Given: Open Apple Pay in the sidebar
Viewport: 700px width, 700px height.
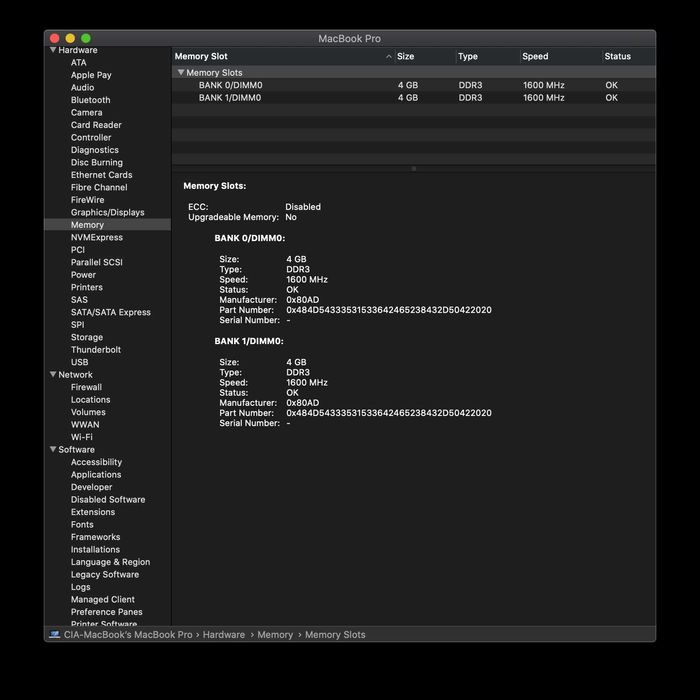Looking at the screenshot, I should [x=91, y=75].
